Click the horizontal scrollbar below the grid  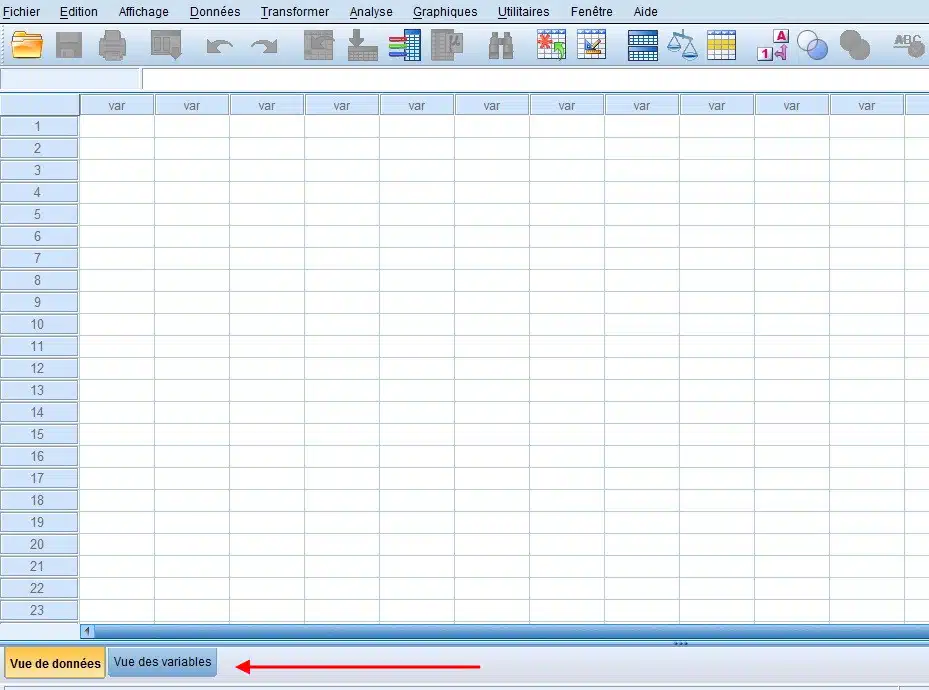pos(500,631)
